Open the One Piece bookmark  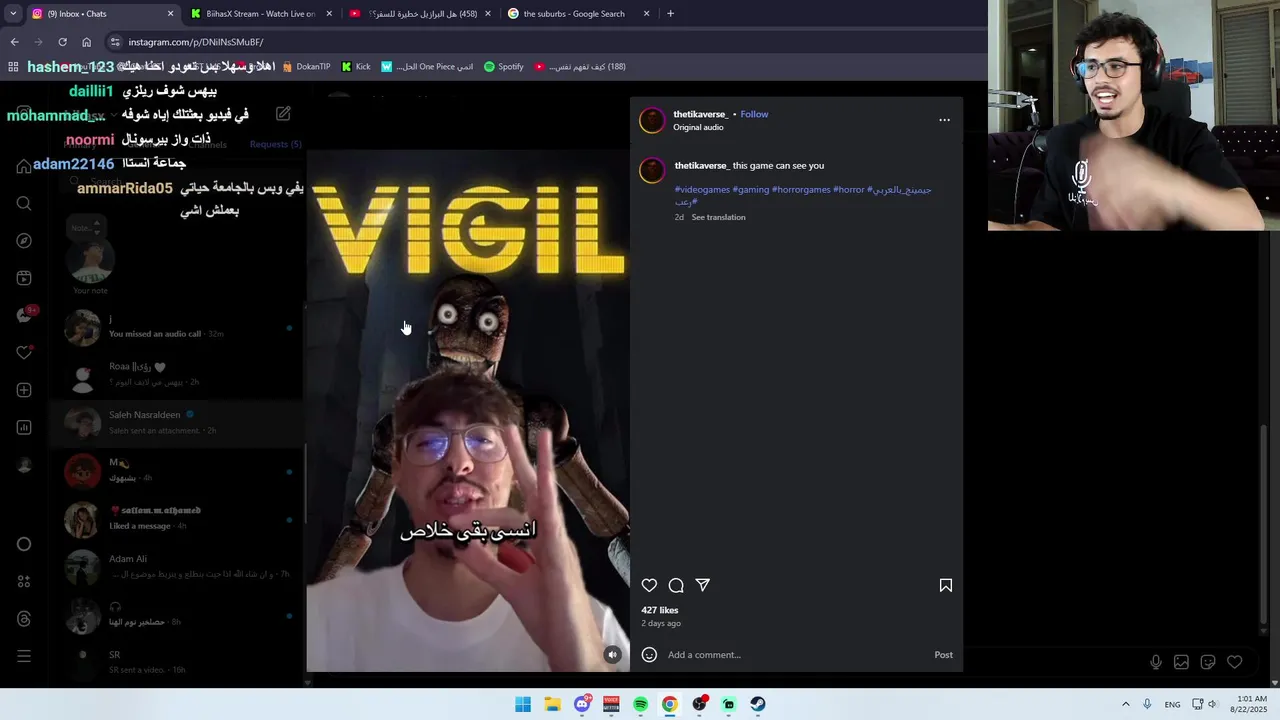click(427, 67)
